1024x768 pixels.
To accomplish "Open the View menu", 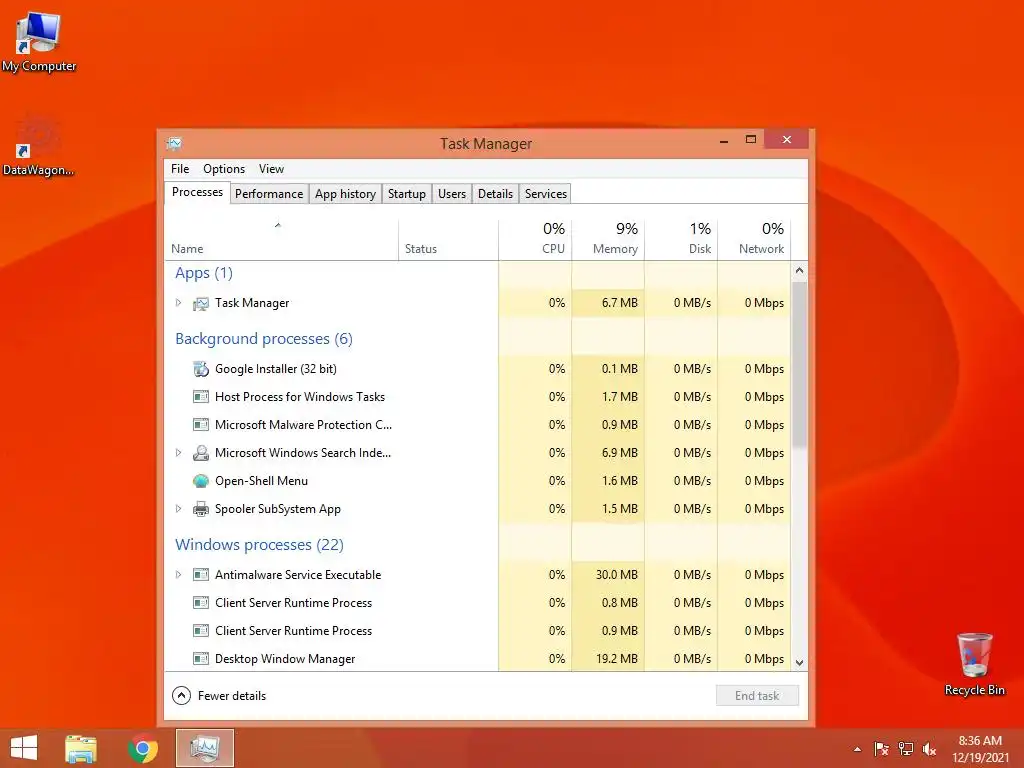I will [271, 169].
